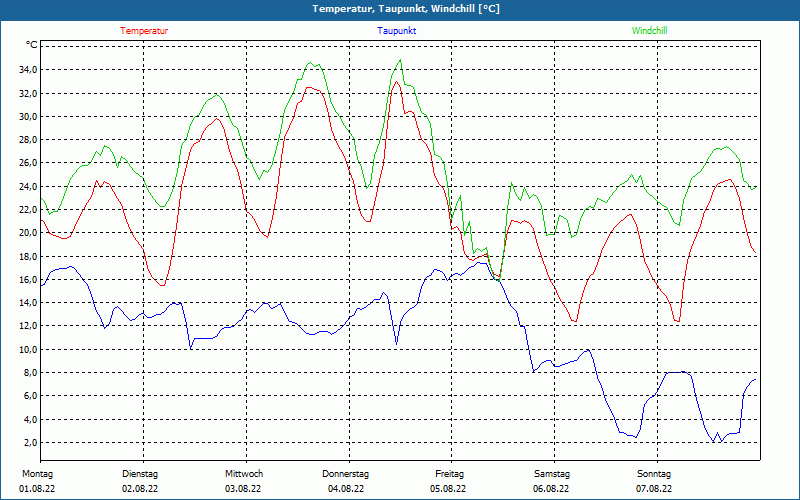Click the 12,0 y-axis value

point(28,326)
